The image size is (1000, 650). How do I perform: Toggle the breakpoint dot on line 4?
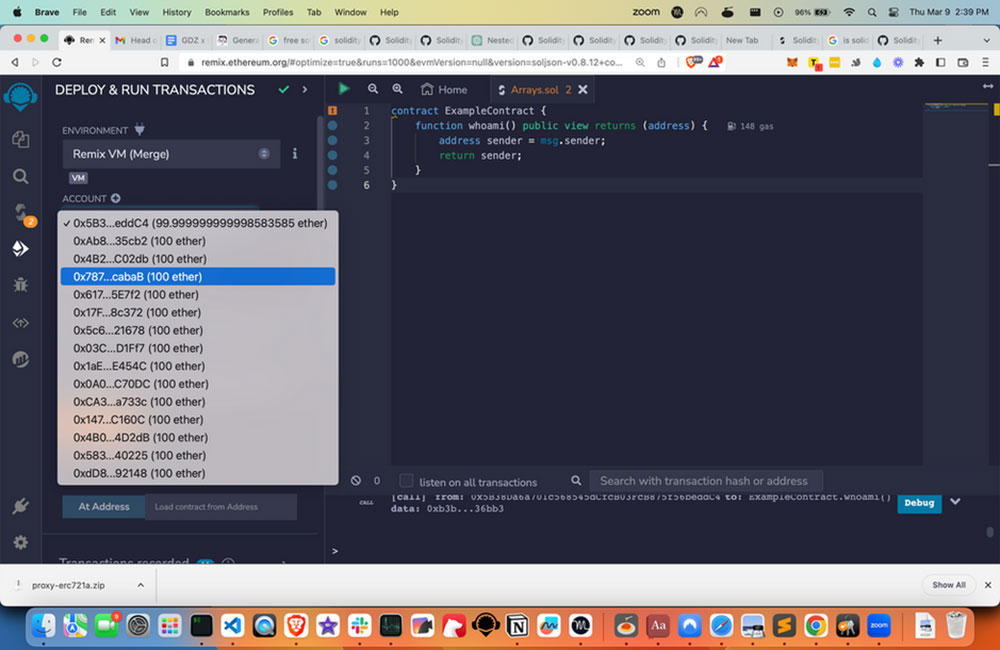point(332,155)
